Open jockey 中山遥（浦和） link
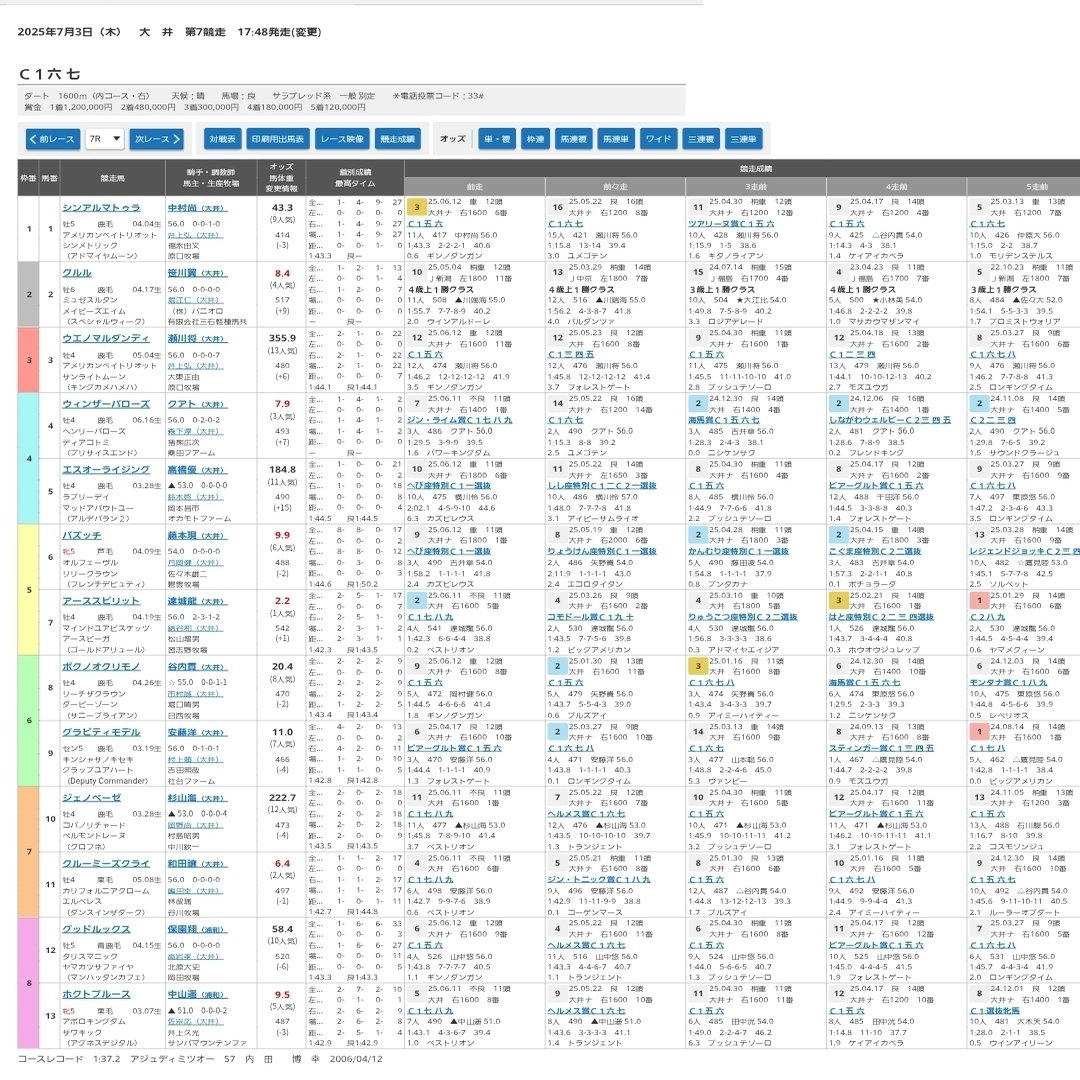 (x=197, y=994)
